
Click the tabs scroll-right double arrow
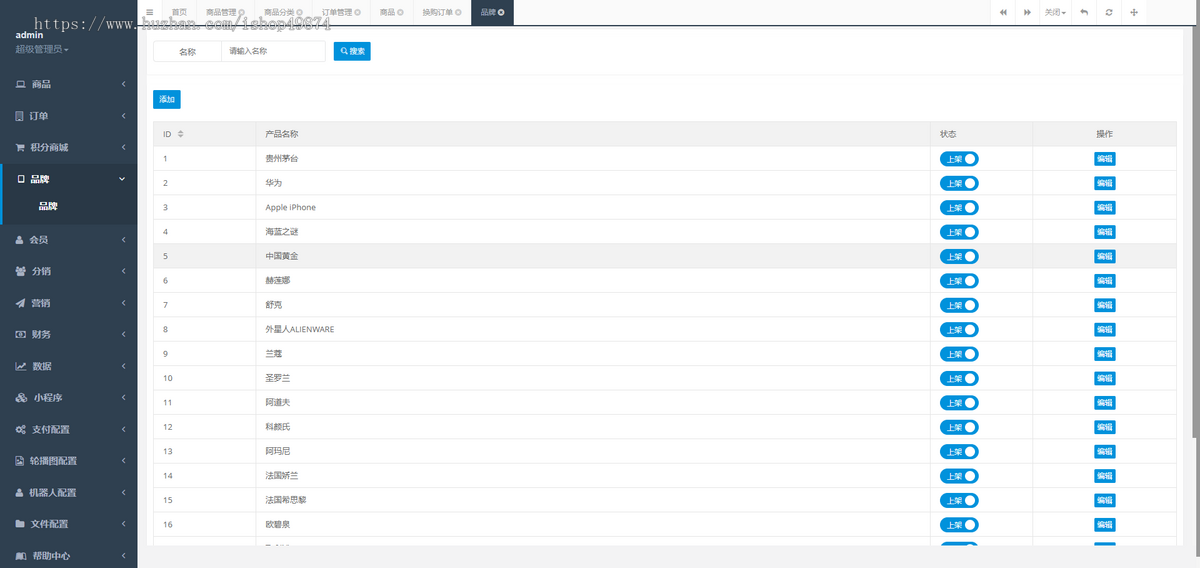click(1027, 12)
